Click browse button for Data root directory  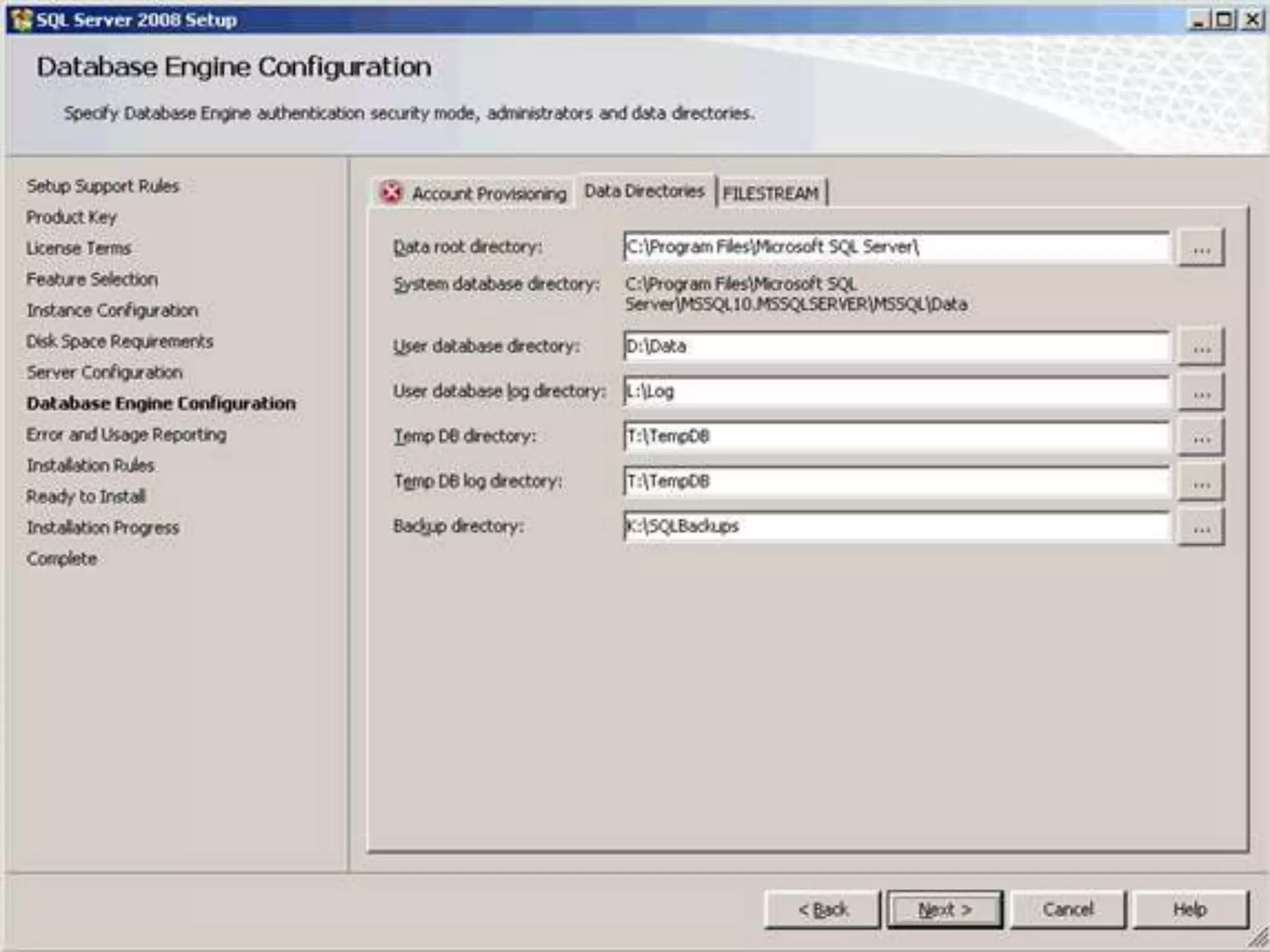coord(1201,248)
